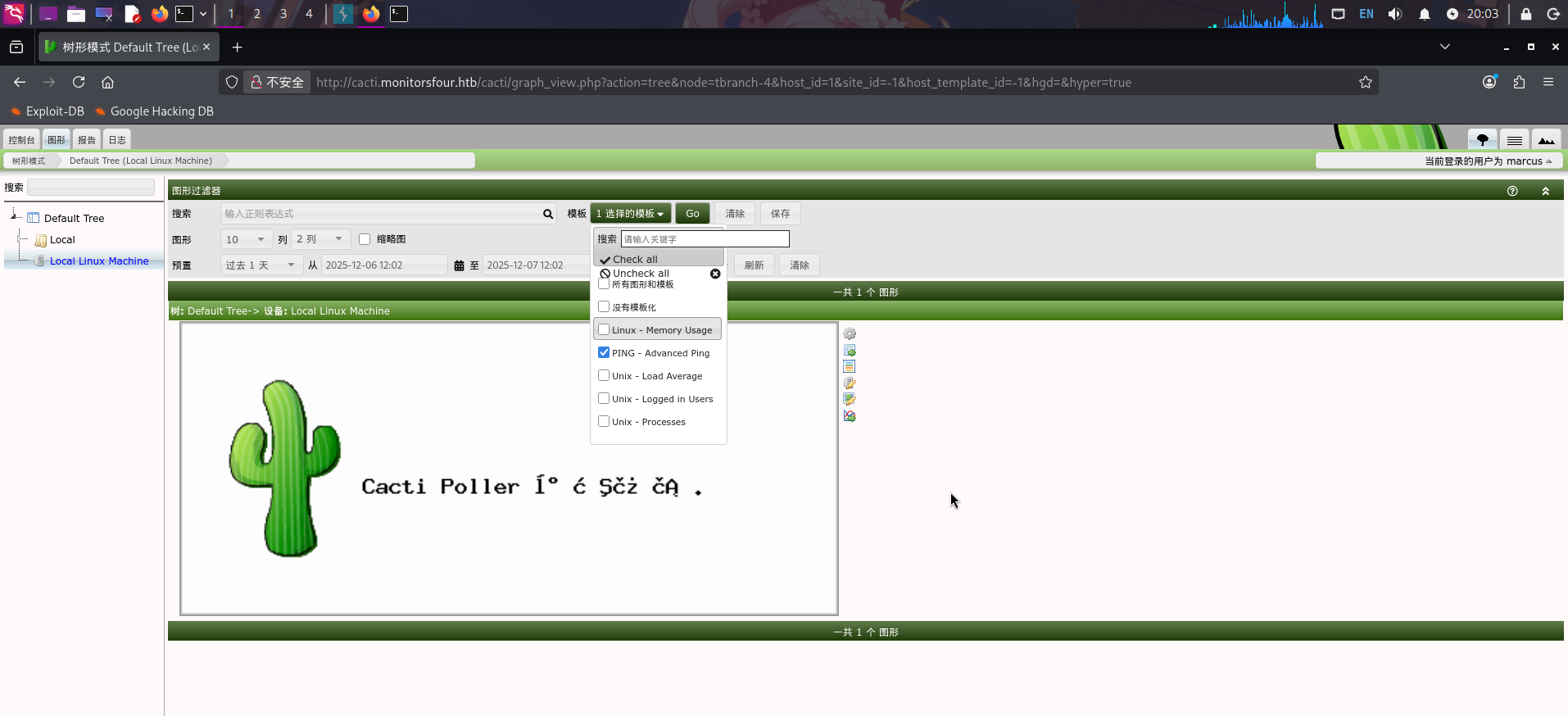Viewport: 1568px width, 716px height.
Task: Click the 刷新 refresh button
Action: [754, 265]
